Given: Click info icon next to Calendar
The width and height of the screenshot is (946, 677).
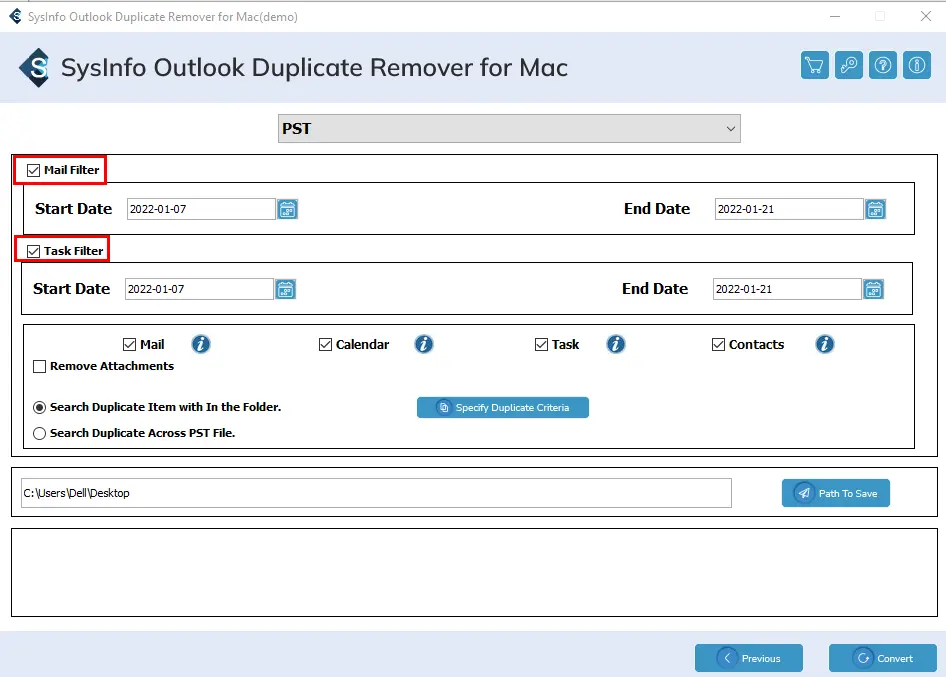Looking at the screenshot, I should coord(424,345).
